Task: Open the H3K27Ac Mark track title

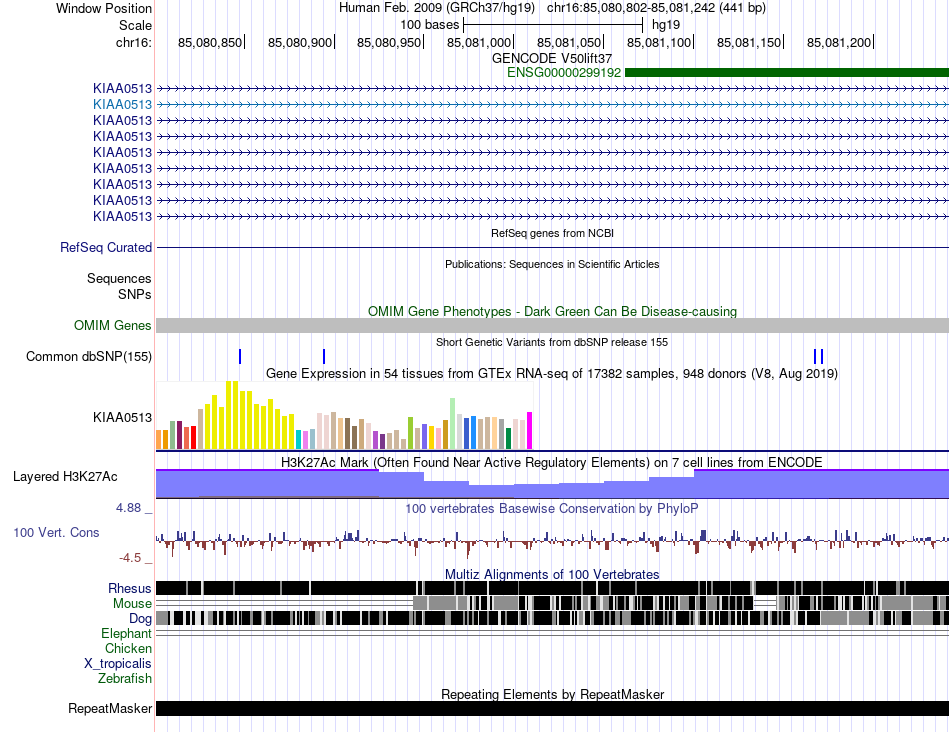Action: pos(552,462)
